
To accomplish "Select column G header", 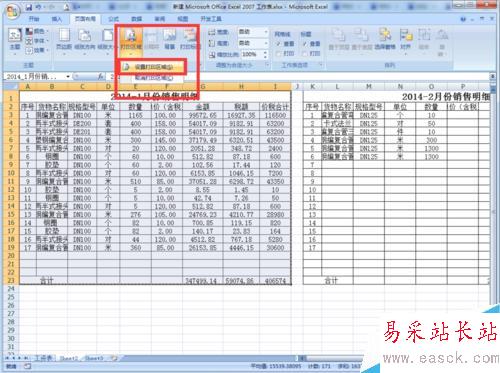I will [203, 87].
